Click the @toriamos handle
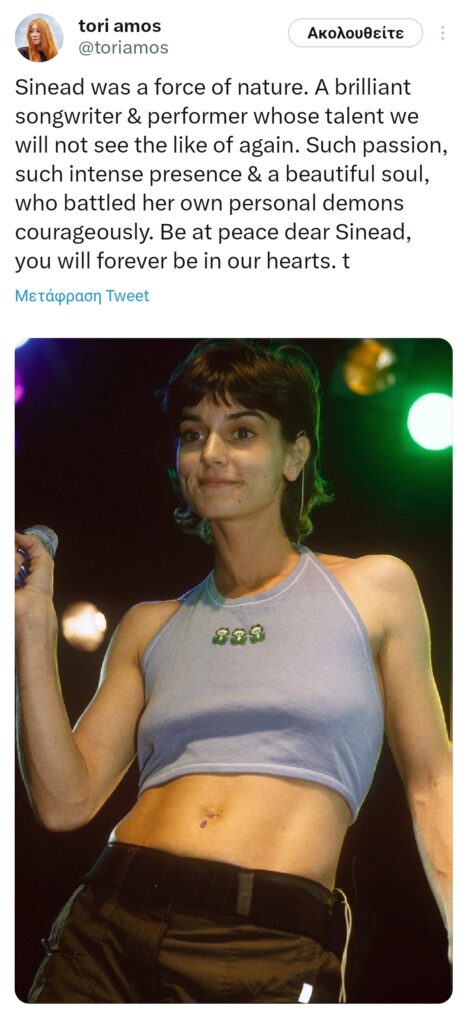The width and height of the screenshot is (467, 1024). pyautogui.click(x=123, y=48)
